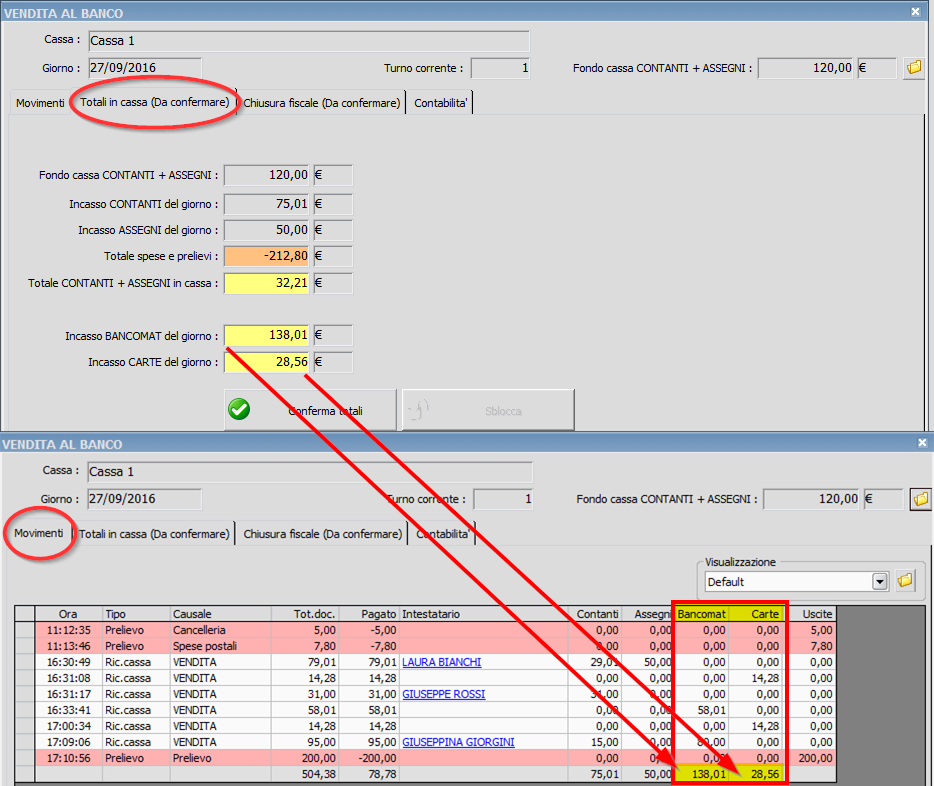Click Causale column header
The width and height of the screenshot is (934, 786).
coord(221,614)
